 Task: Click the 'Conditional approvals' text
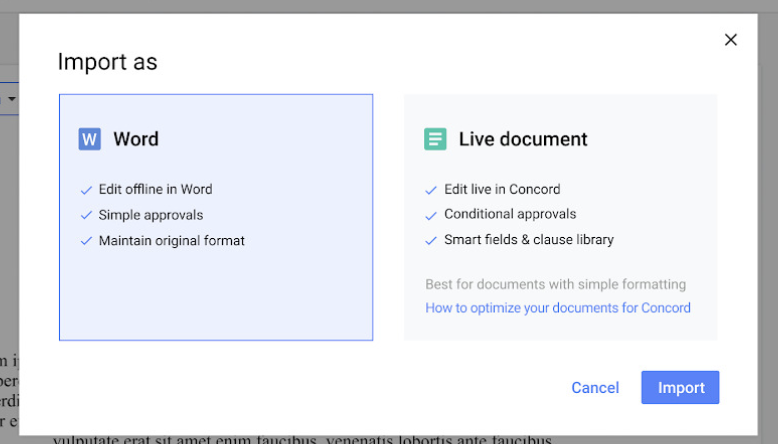click(510, 214)
